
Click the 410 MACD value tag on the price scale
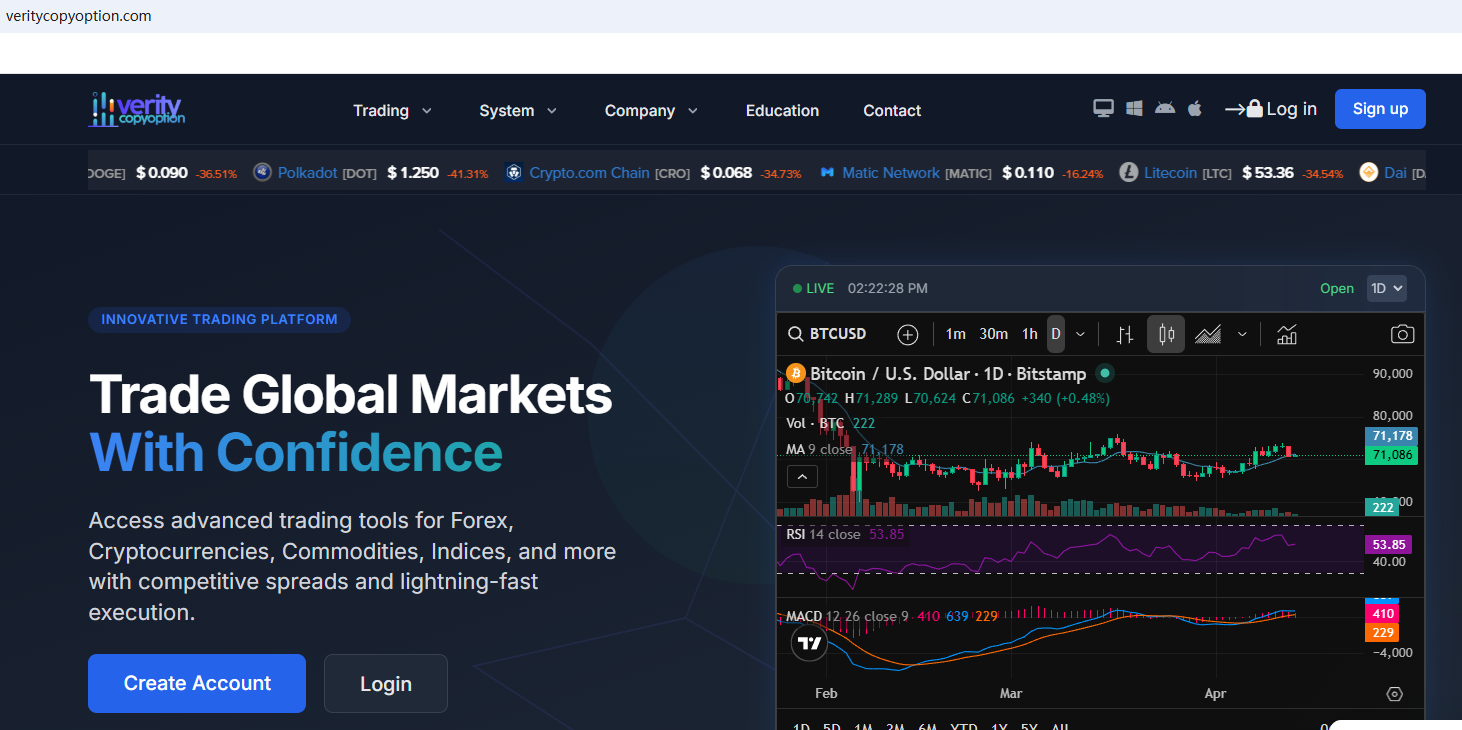click(1382, 613)
